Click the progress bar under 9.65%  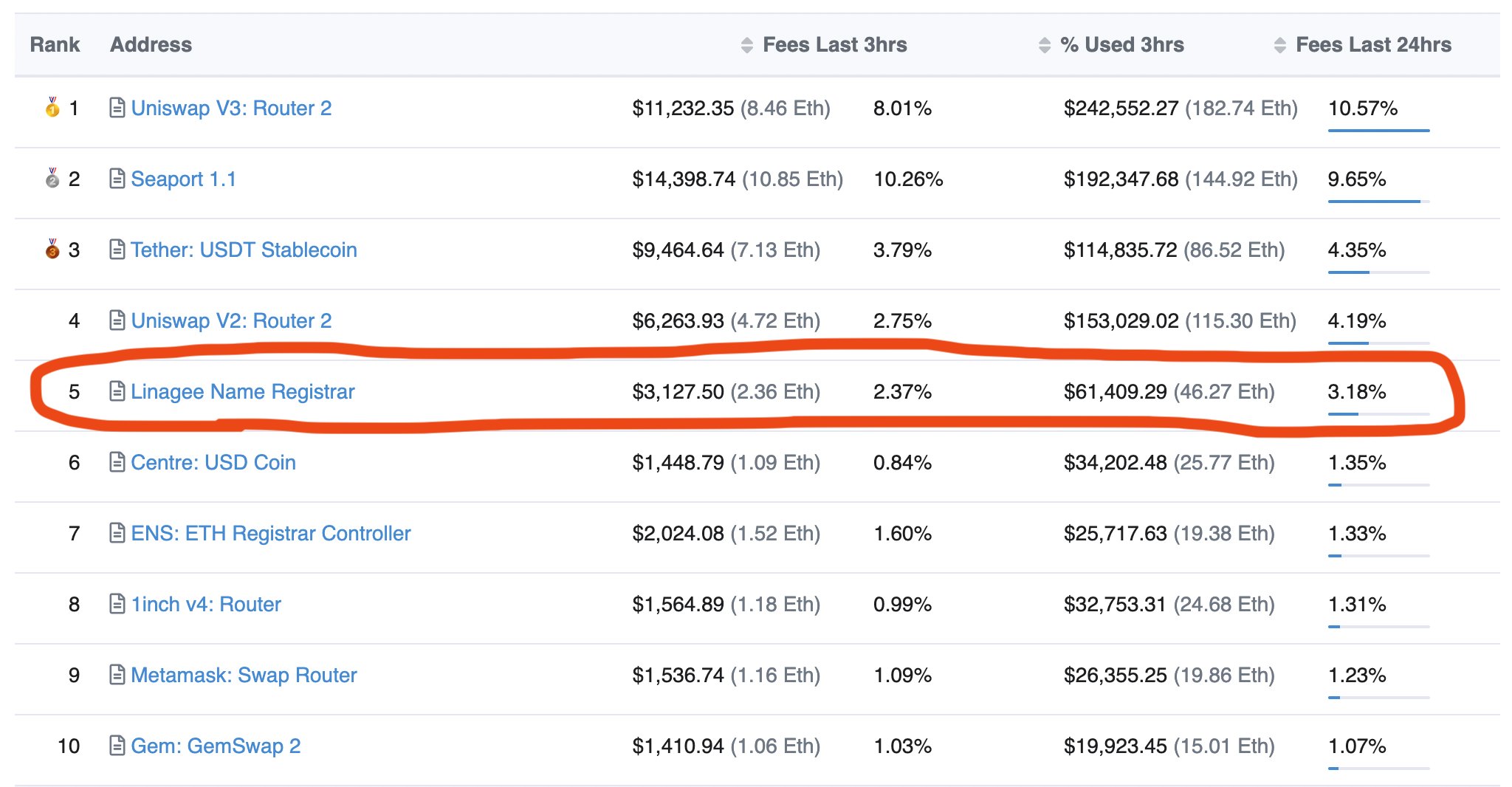click(1378, 202)
